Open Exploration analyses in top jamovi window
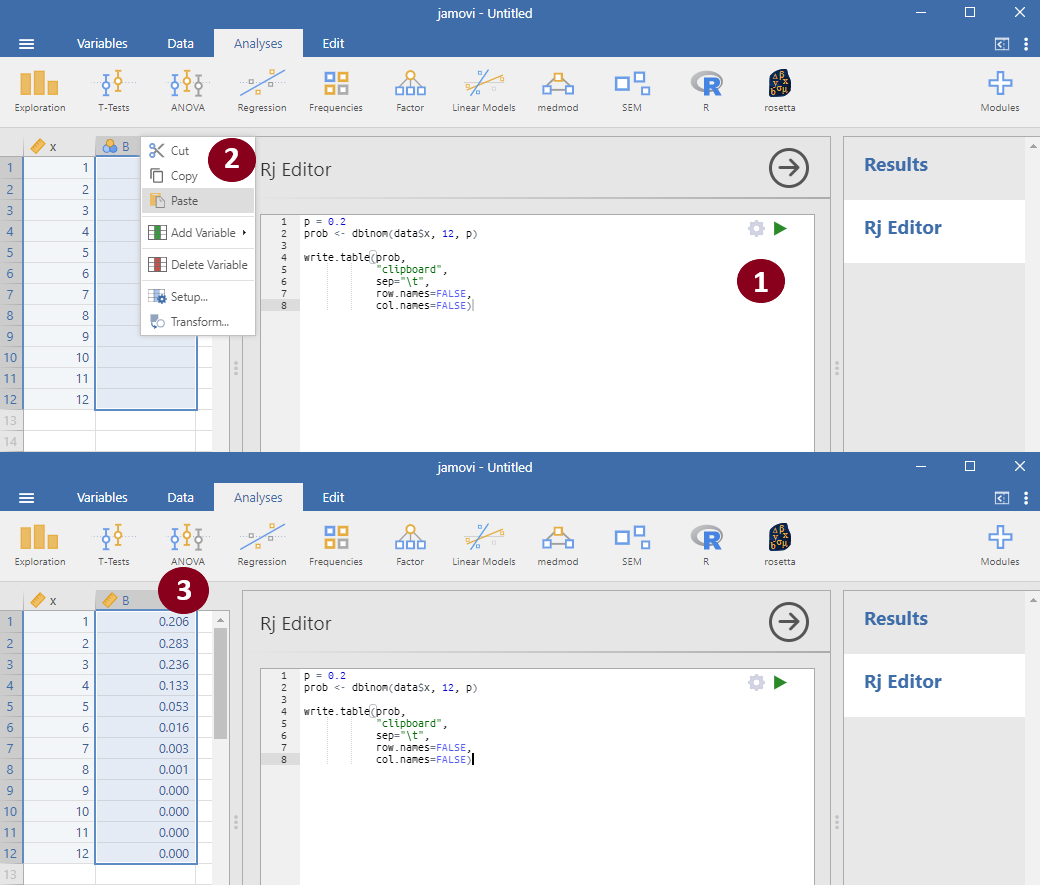Viewport: 1040px width, 885px height. click(x=40, y=92)
